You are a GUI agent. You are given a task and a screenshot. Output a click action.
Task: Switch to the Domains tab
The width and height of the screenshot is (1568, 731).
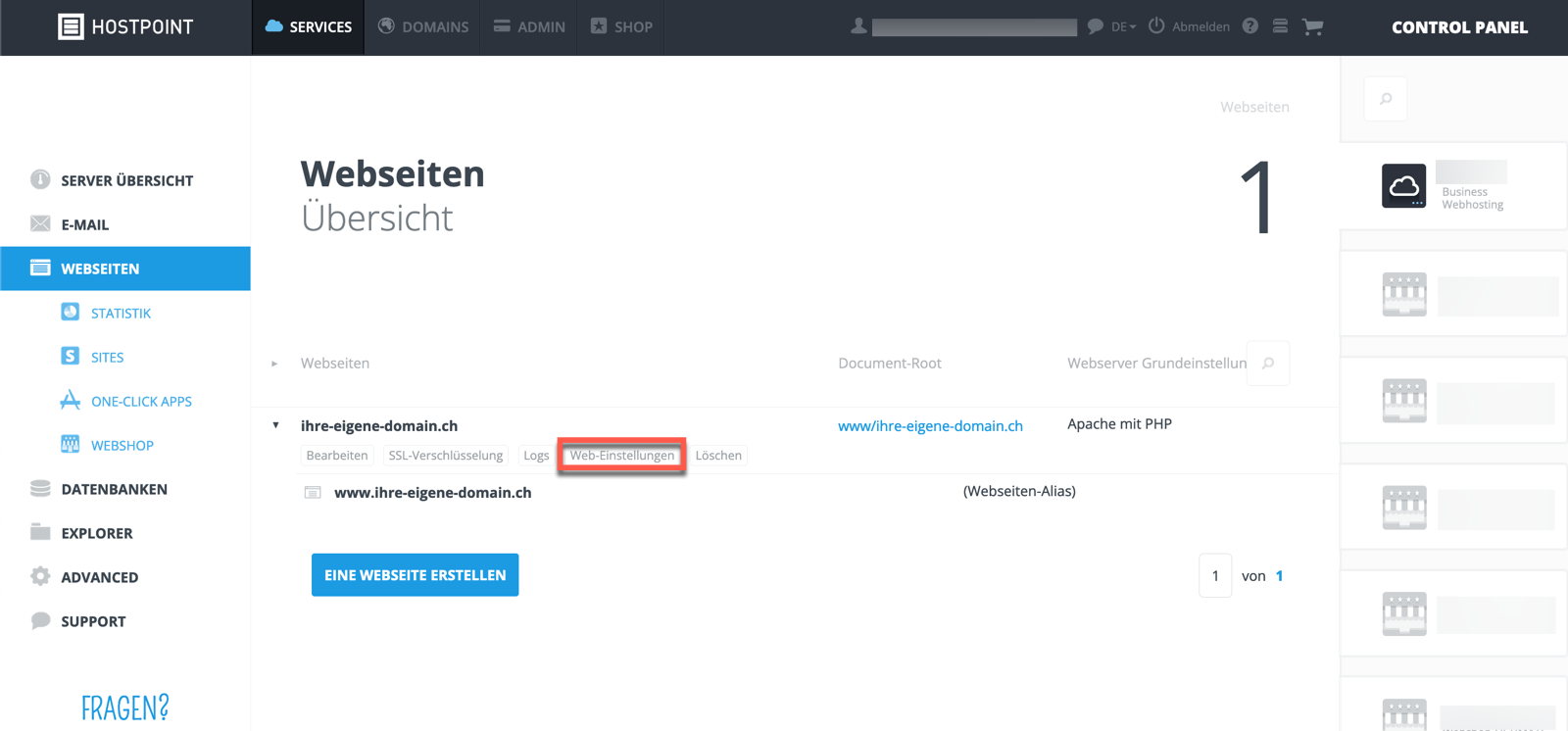click(x=423, y=26)
